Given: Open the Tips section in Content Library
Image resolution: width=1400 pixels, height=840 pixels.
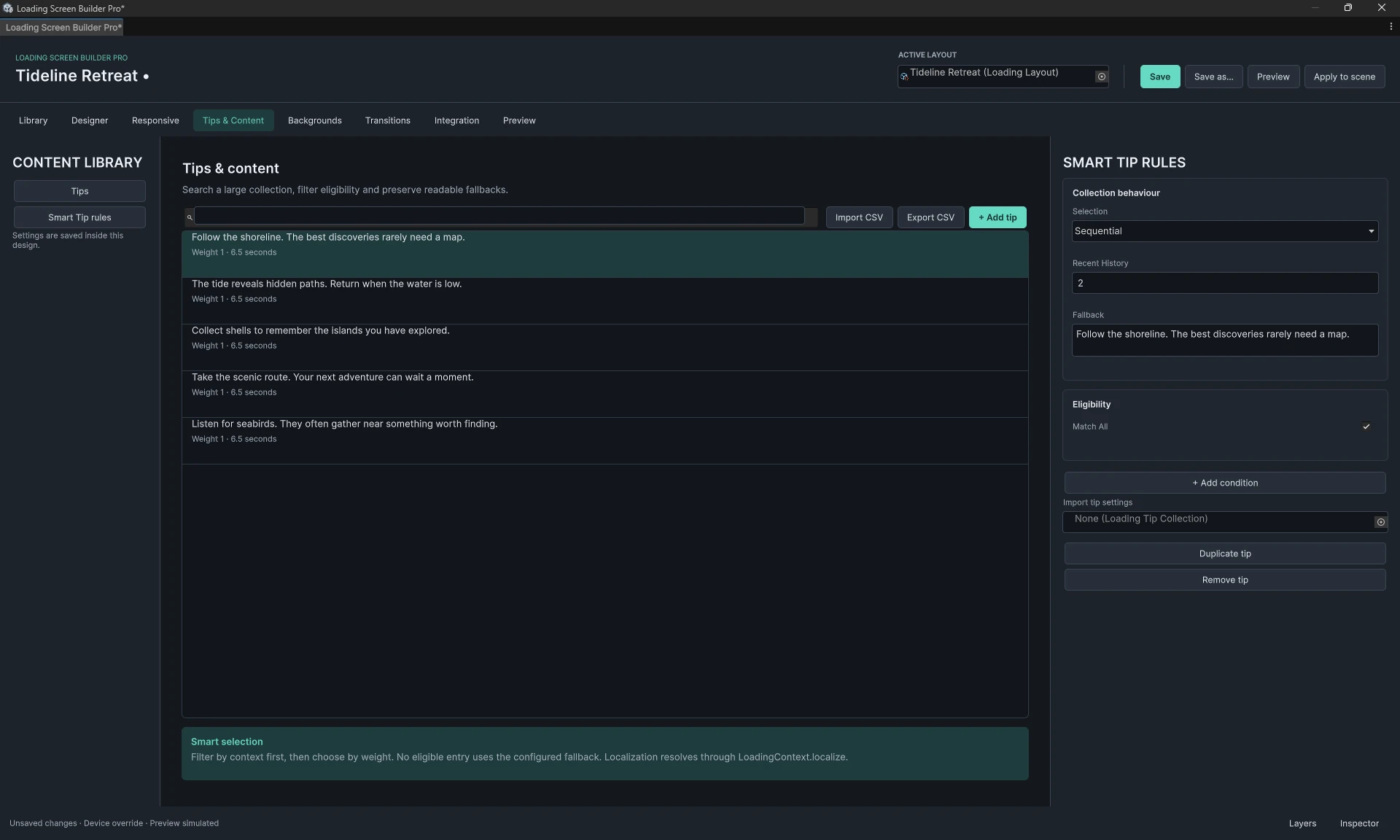Looking at the screenshot, I should 79,191.
